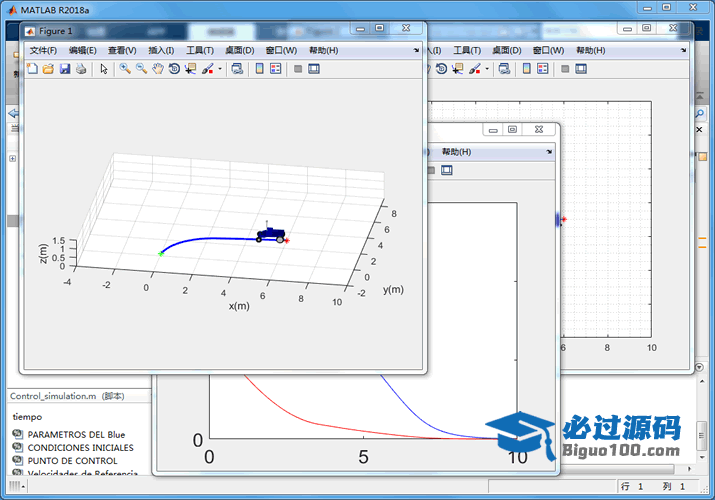Screen dimensions: 715x500
Task: Save the figure using Figure 1's disk icon
Action: point(64,69)
